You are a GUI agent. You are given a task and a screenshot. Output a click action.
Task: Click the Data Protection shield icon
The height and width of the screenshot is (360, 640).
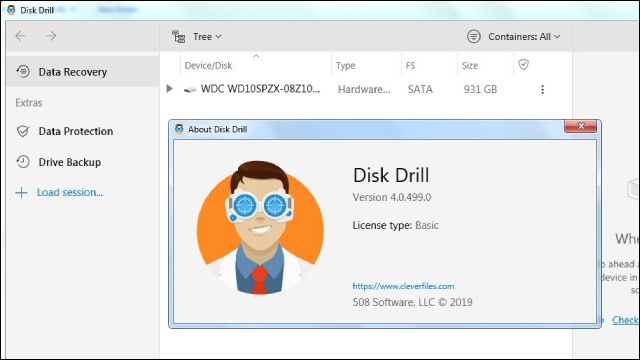coord(23,131)
